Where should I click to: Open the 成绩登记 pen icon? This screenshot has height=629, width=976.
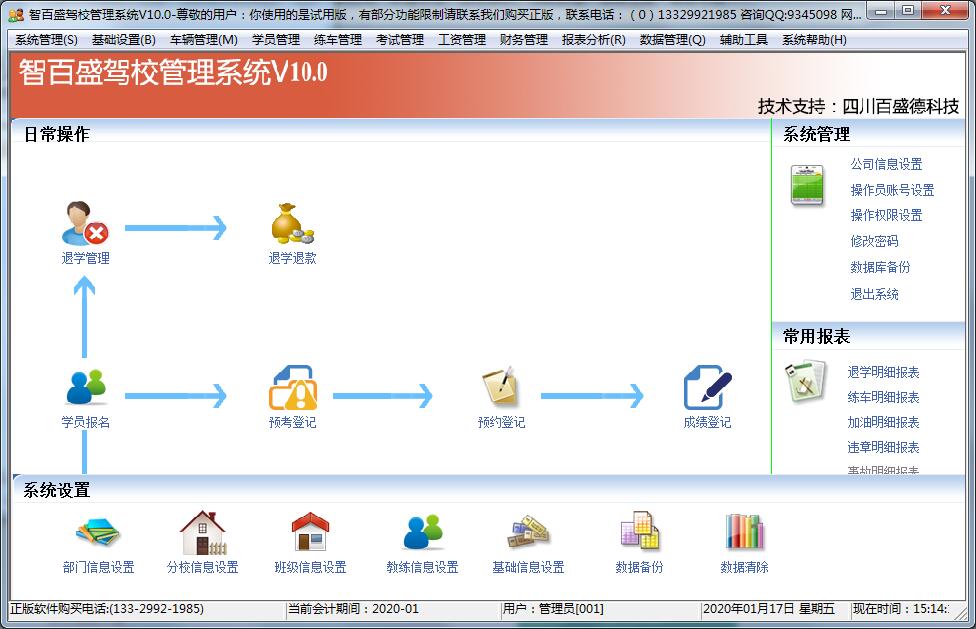[x=707, y=387]
